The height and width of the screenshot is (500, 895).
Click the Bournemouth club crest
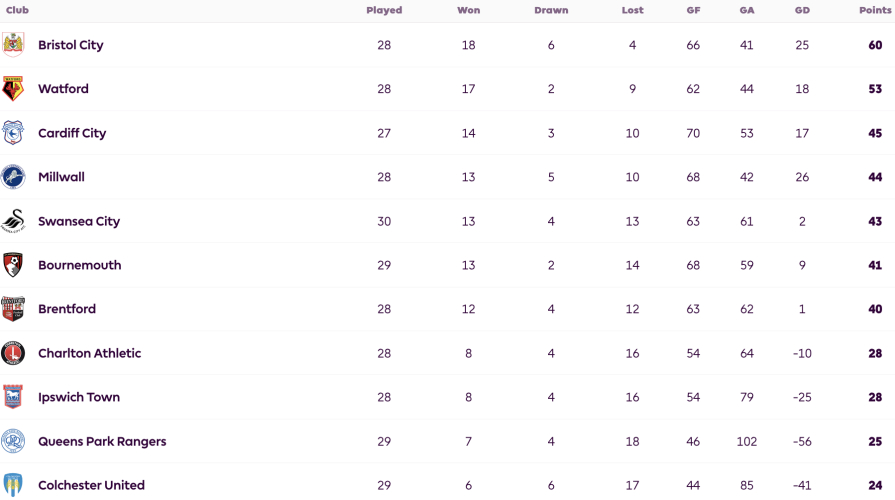(x=13, y=265)
